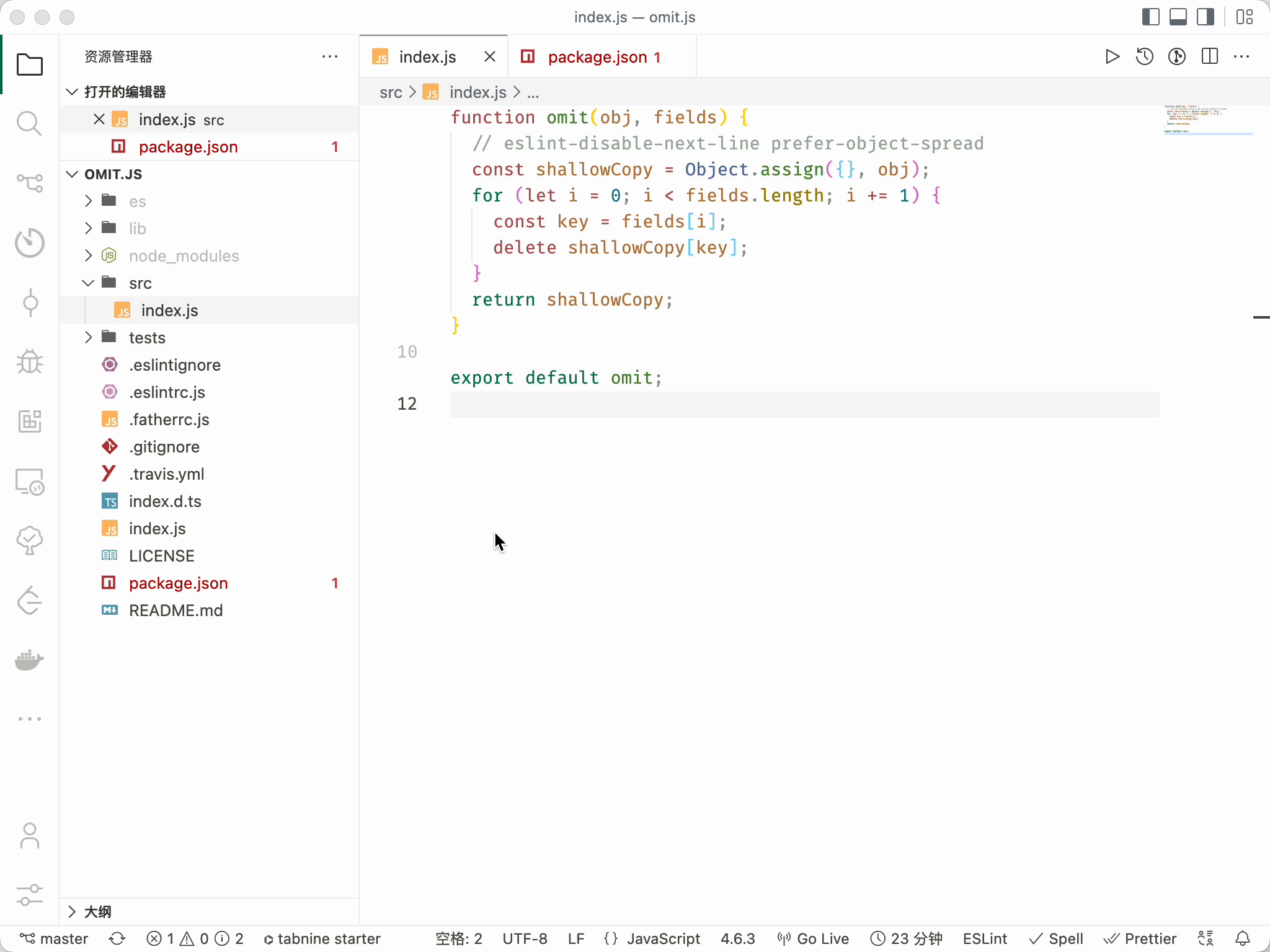
Task: Split the editor with the split icon
Action: (1209, 56)
